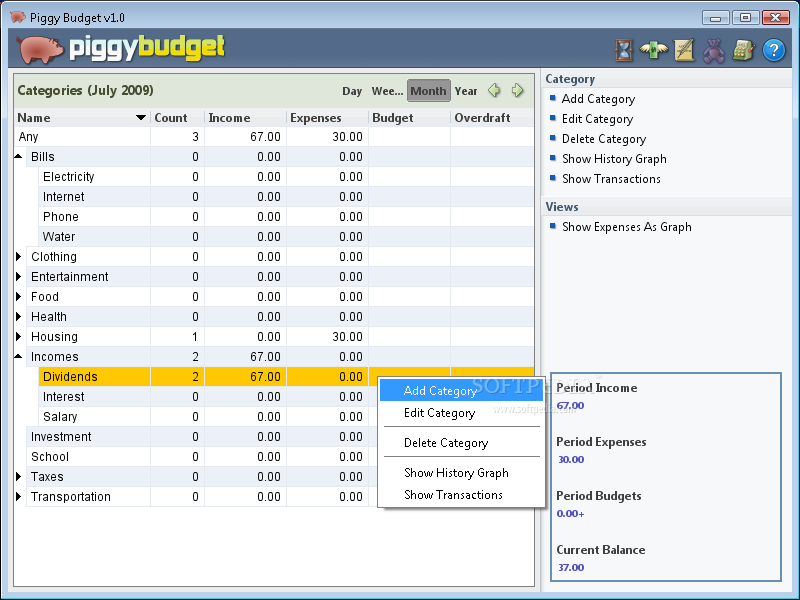Select the Month view toggle
This screenshot has height=600, width=800.
429,91
